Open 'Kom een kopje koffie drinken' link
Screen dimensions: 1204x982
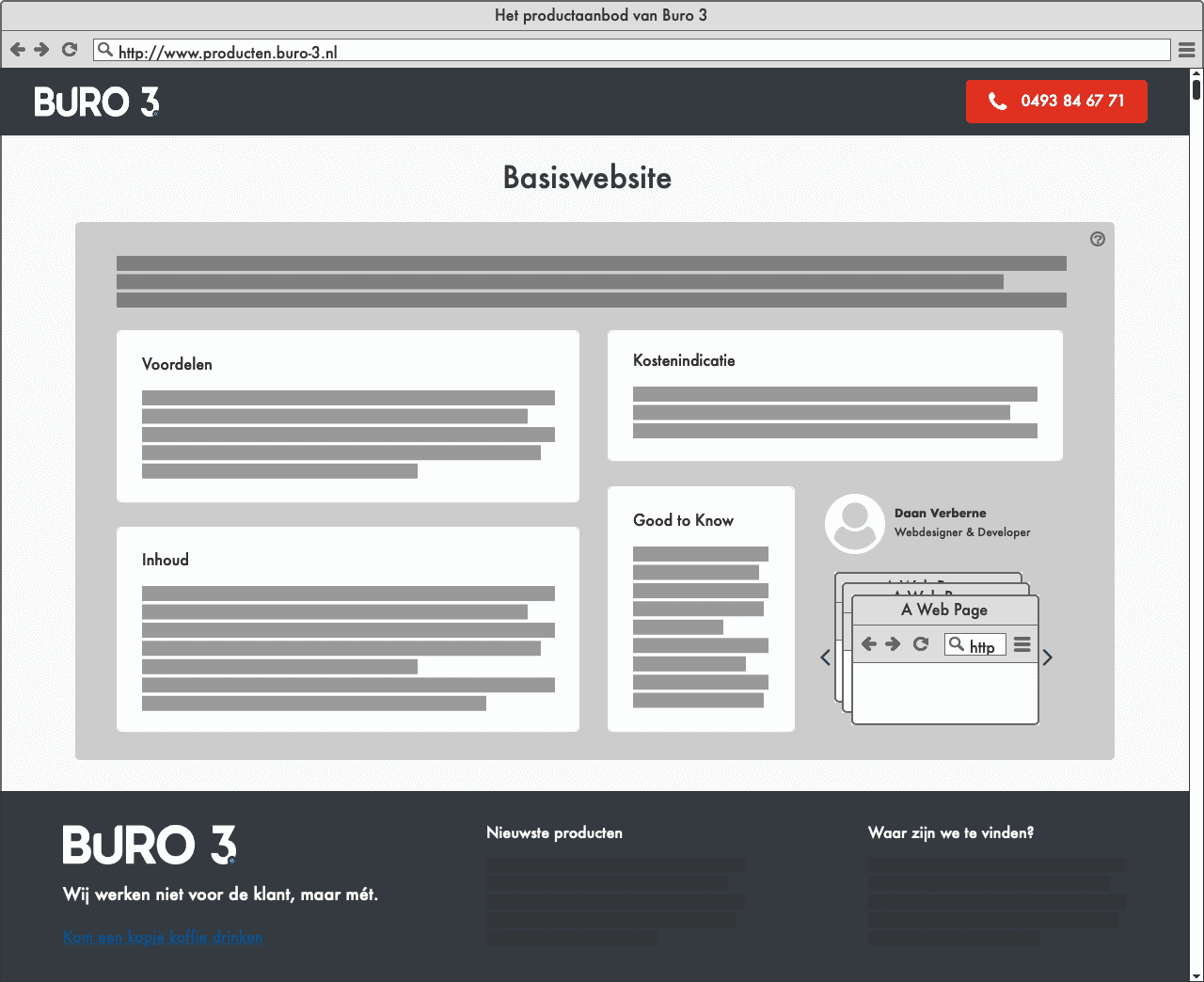click(x=163, y=937)
